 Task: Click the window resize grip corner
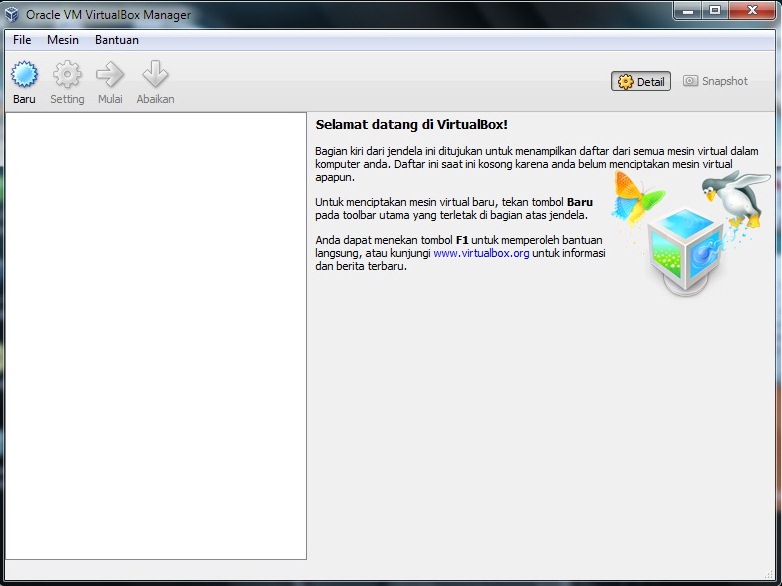click(770, 574)
